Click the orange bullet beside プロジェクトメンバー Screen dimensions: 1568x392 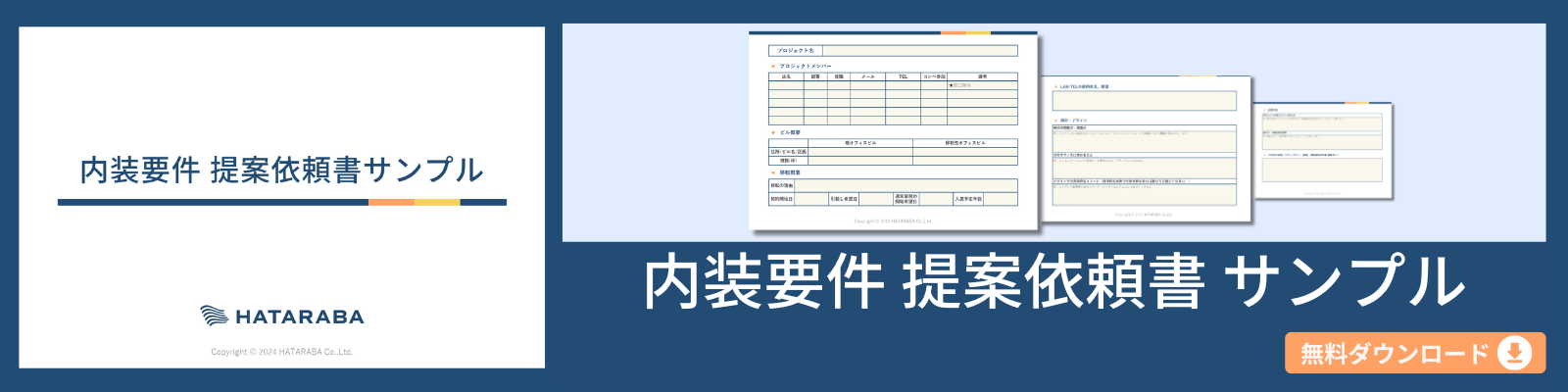click(x=773, y=66)
